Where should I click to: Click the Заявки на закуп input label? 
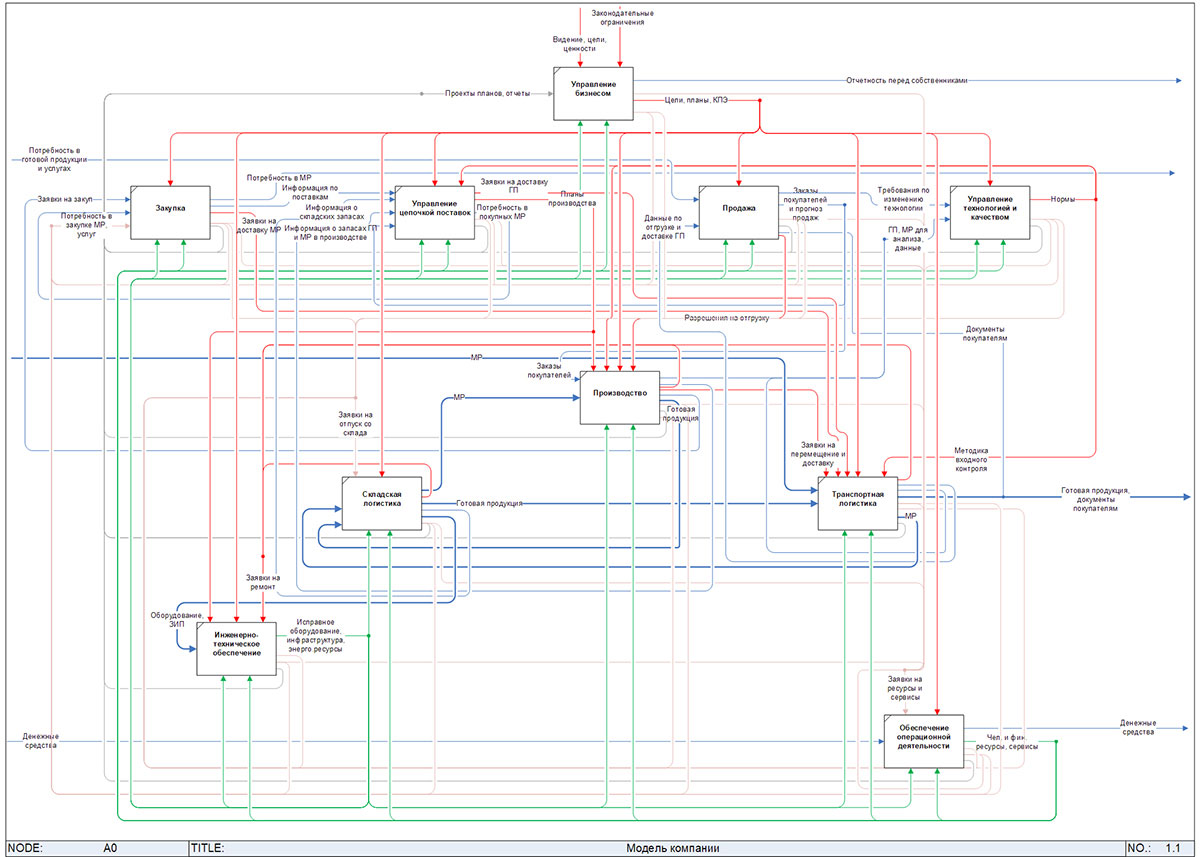point(64,199)
